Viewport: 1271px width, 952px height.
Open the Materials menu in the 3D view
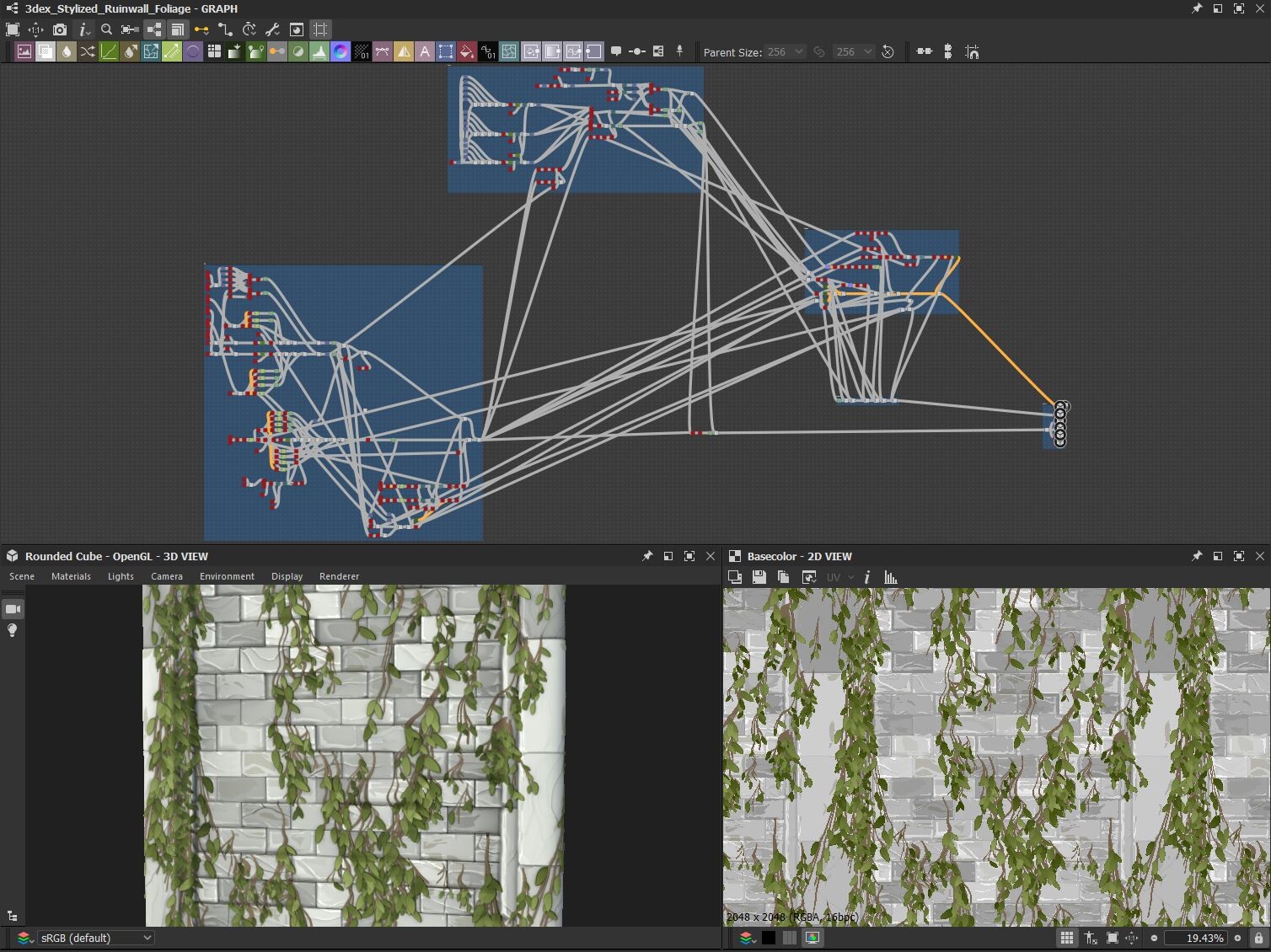tap(72, 576)
